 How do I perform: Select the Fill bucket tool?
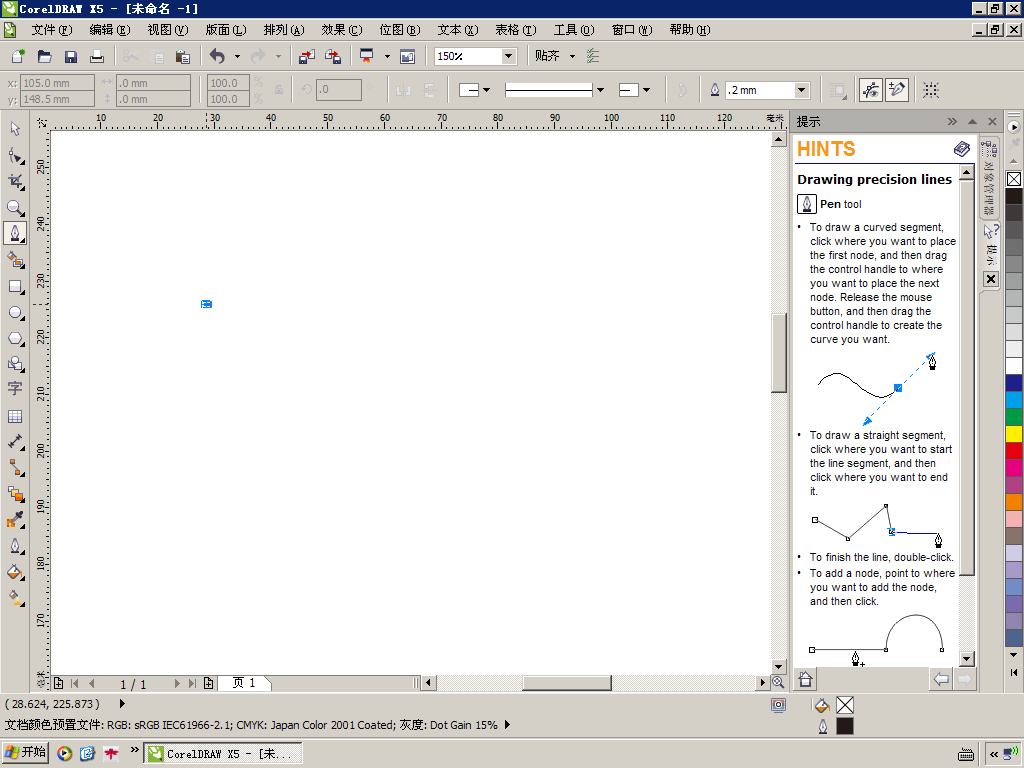pyautogui.click(x=15, y=572)
